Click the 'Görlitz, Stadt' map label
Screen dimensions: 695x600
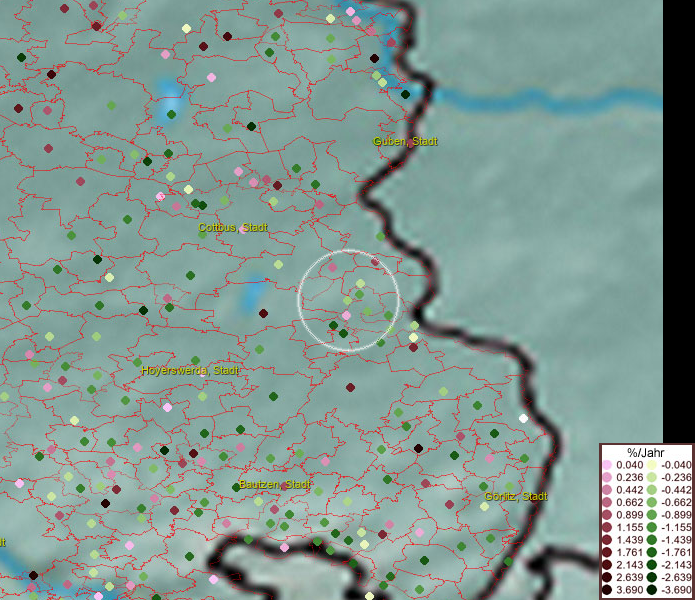515,496
